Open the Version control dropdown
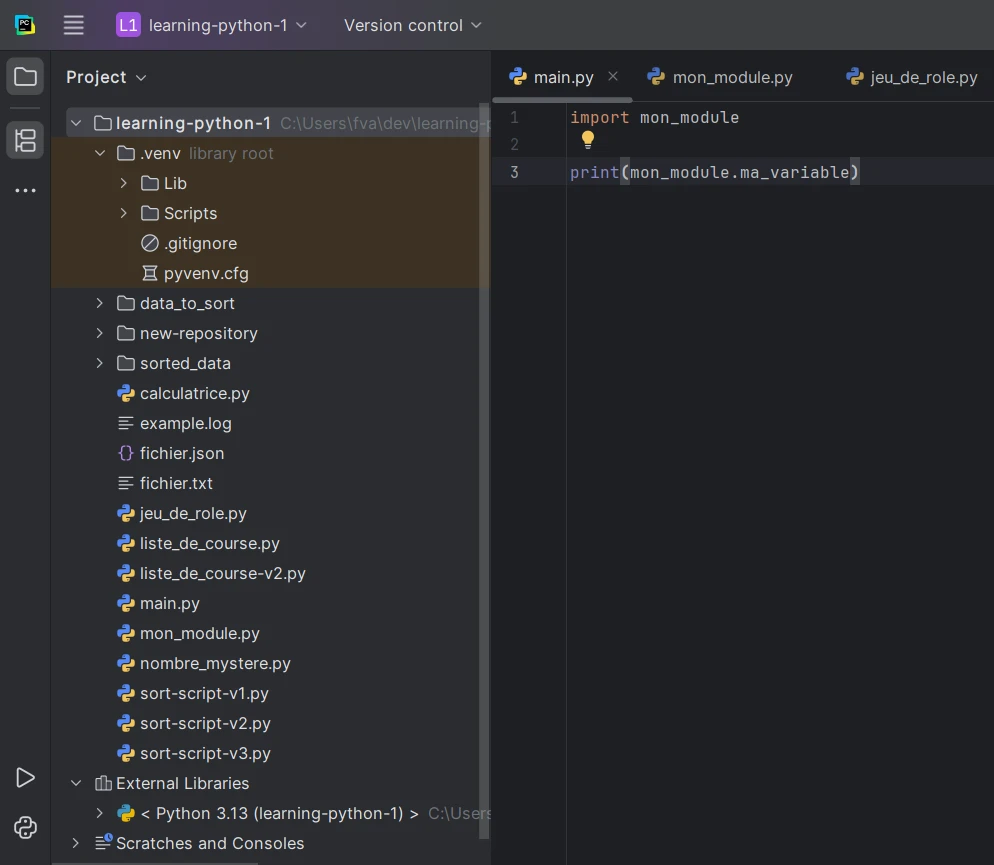 point(412,25)
